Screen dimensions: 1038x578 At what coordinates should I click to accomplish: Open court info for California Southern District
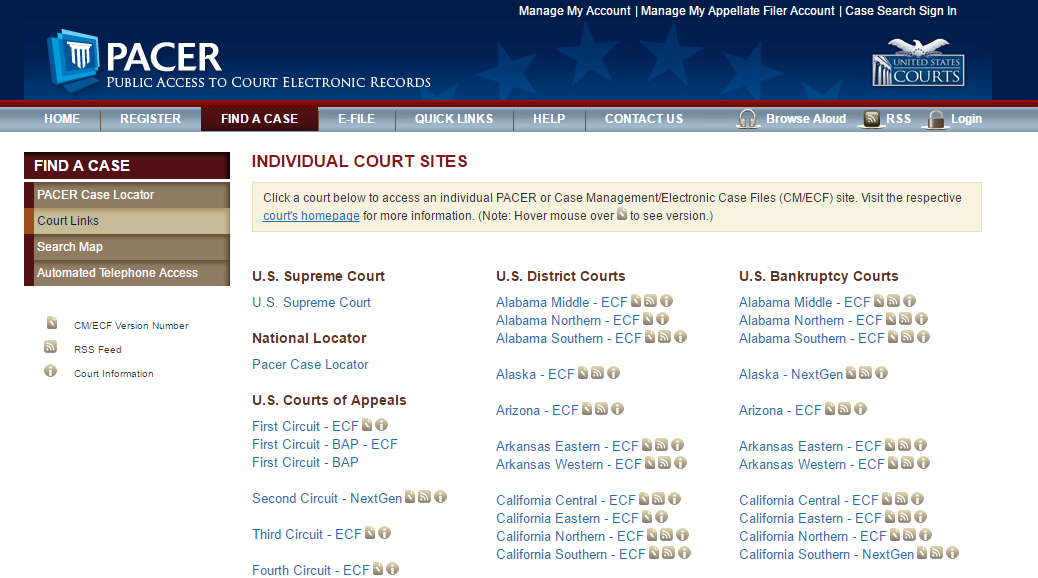click(x=684, y=552)
